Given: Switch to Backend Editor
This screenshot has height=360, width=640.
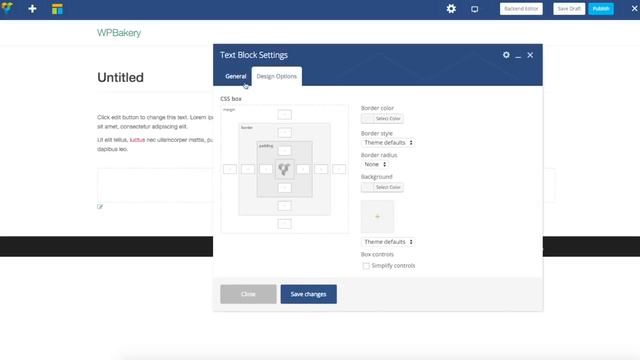Looking at the screenshot, I should 521,9.
